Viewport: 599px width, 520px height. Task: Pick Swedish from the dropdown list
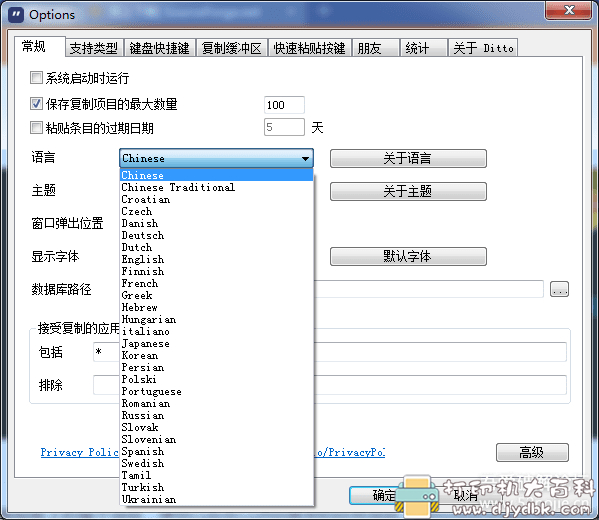[217, 463]
